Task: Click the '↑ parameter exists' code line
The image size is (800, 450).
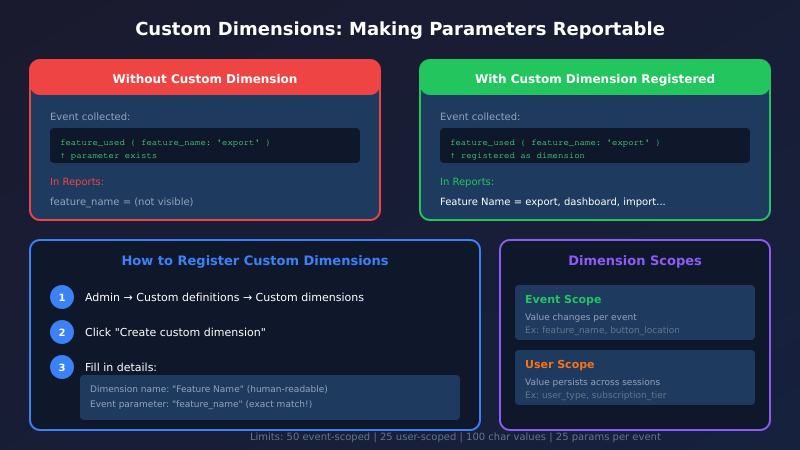Action: coord(108,156)
